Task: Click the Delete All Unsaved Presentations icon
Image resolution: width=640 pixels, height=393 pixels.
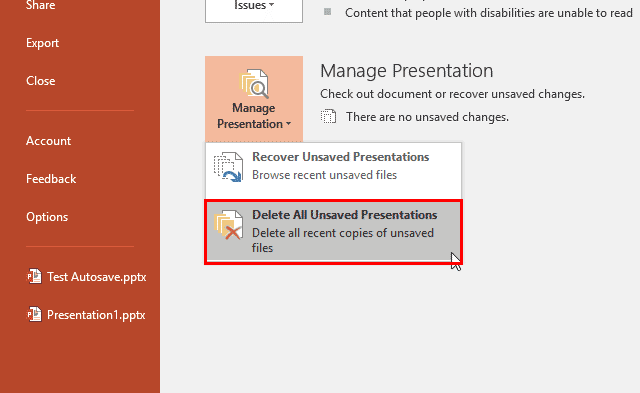Action: 229,225
